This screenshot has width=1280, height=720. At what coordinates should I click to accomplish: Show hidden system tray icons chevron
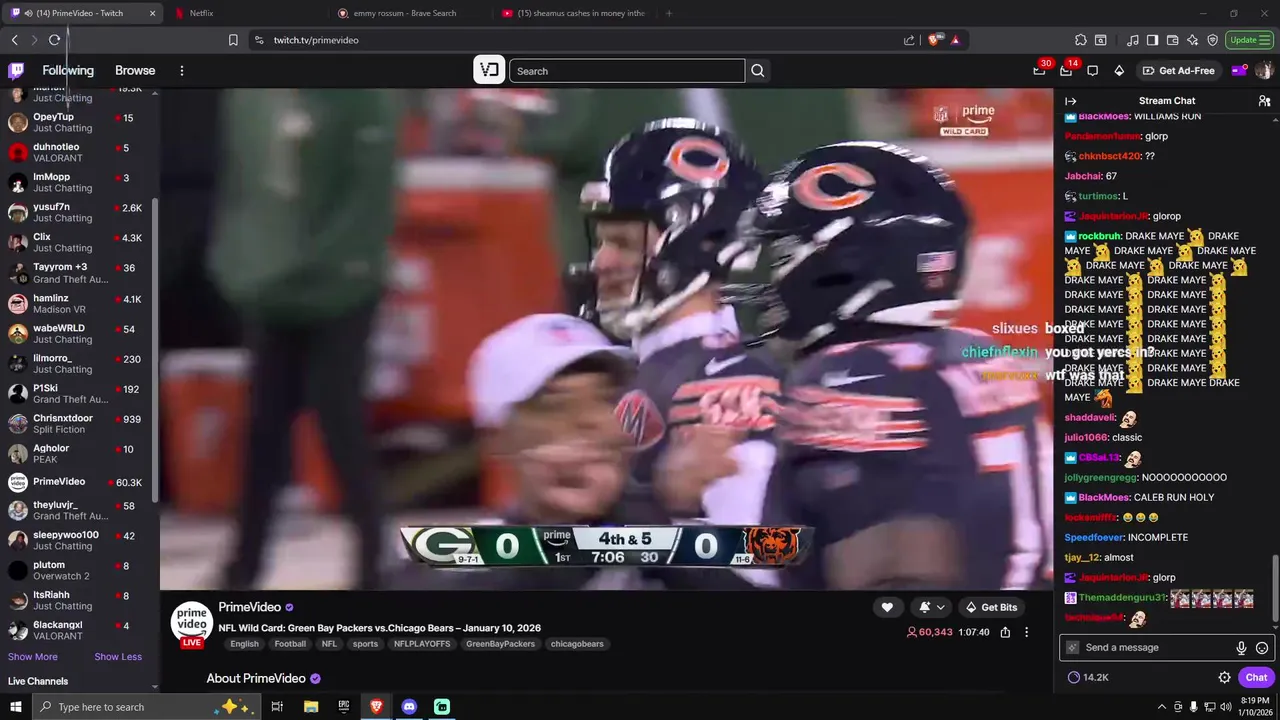pos(1161,707)
